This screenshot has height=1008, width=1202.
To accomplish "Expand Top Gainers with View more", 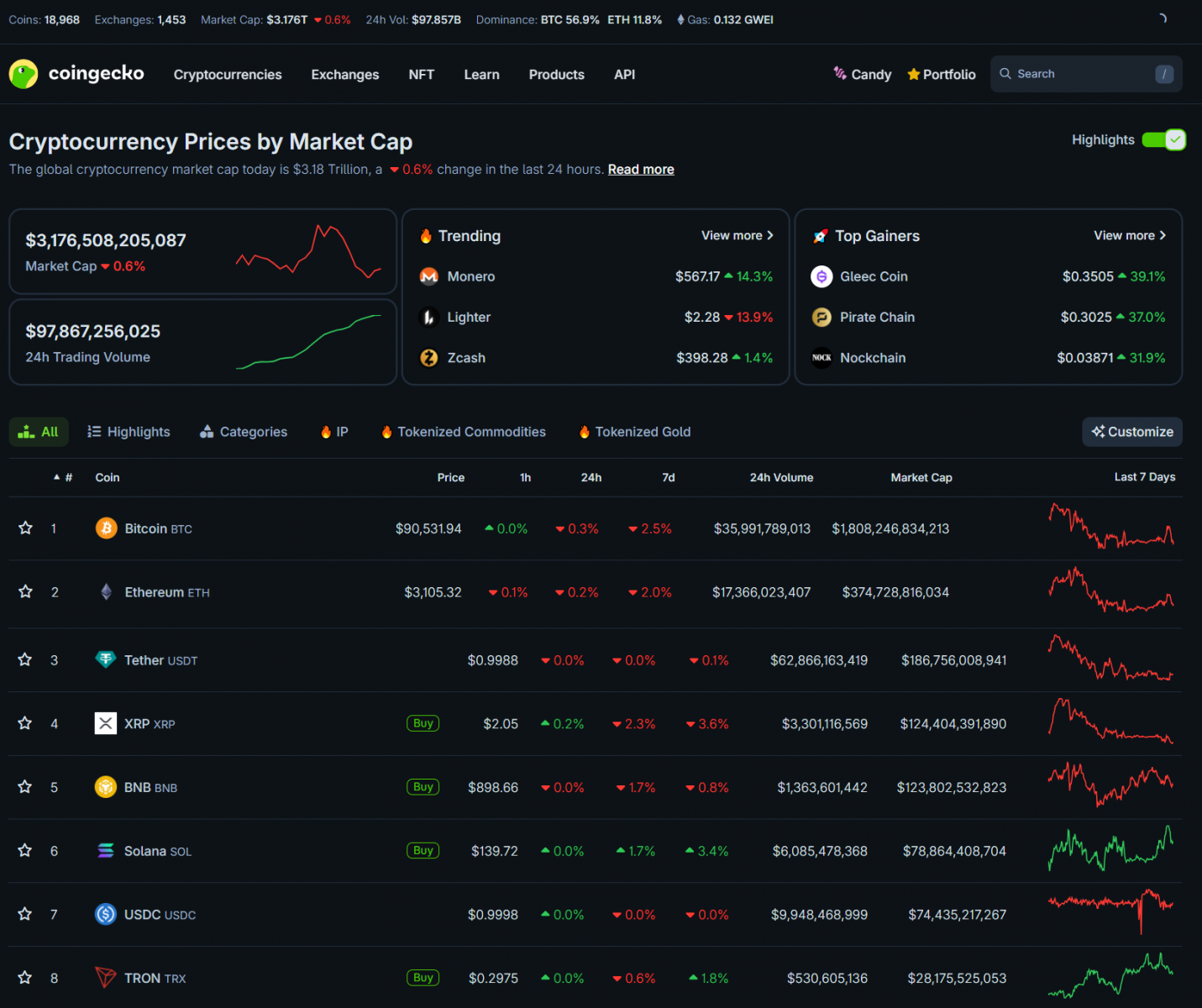I will tap(1129, 236).
